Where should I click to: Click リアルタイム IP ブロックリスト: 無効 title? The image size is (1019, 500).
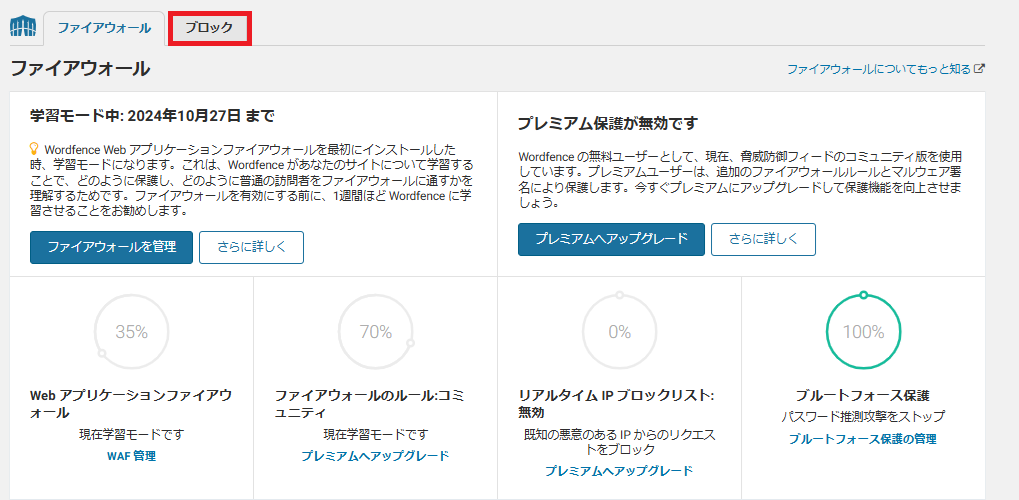(617, 404)
